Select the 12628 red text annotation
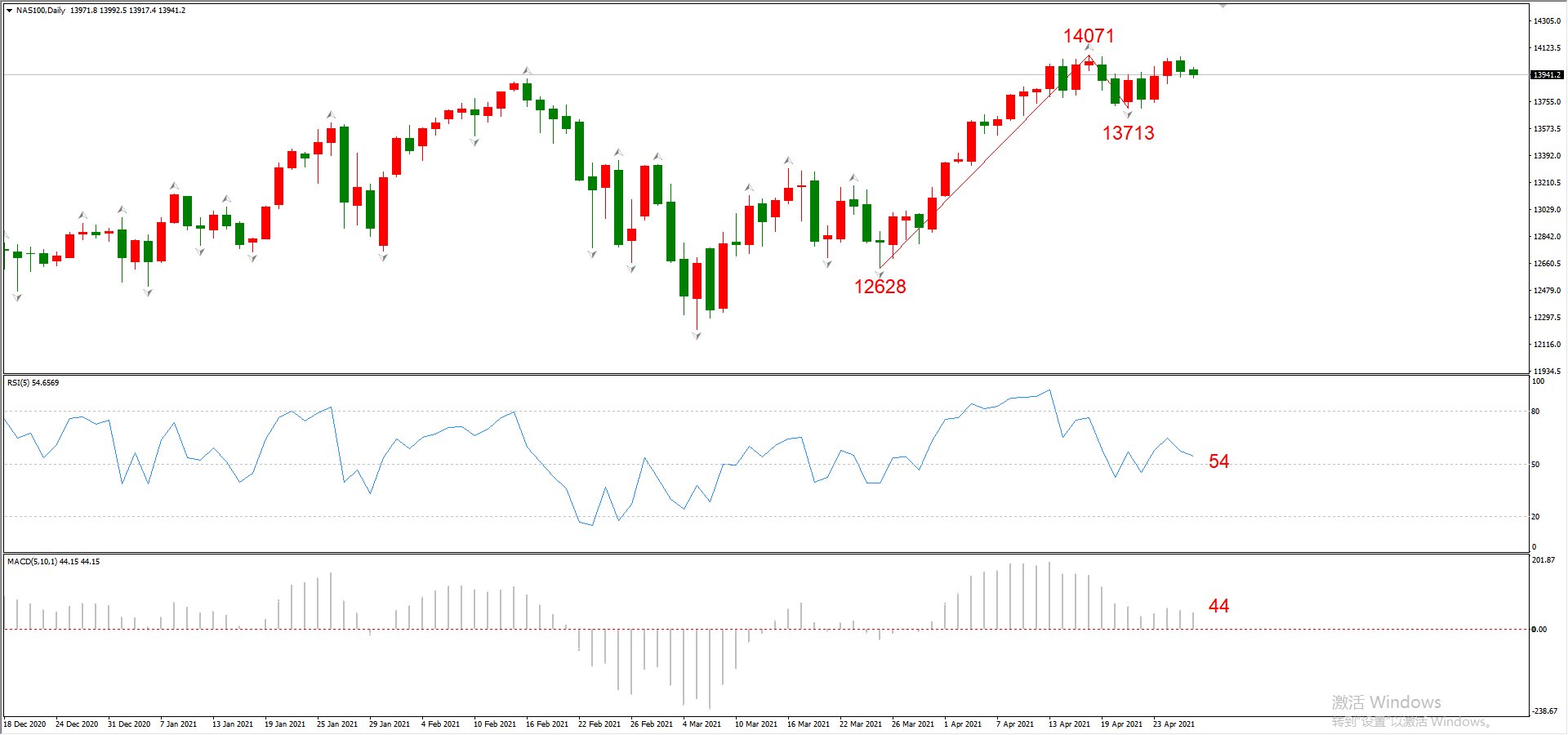Screen dimensions: 1568x735 point(880,287)
